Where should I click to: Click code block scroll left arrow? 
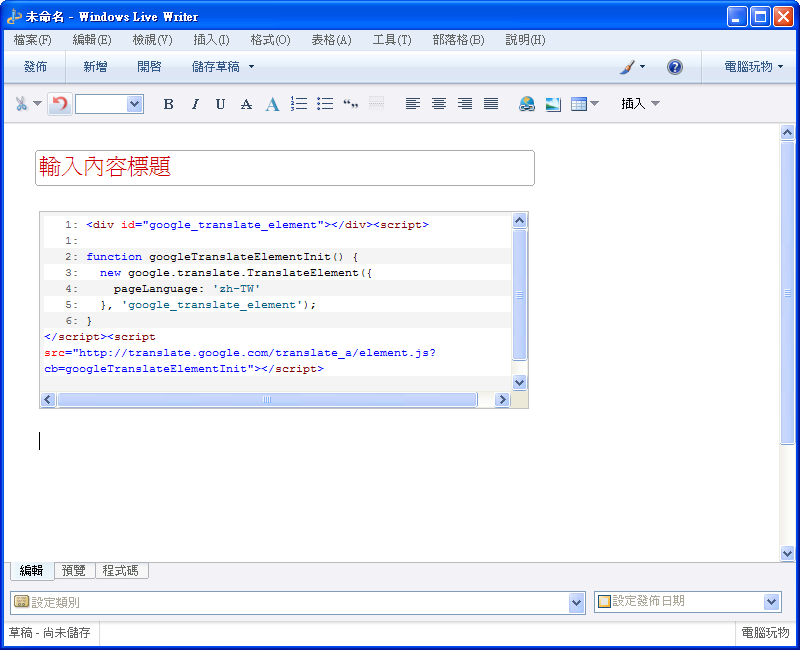[48, 399]
